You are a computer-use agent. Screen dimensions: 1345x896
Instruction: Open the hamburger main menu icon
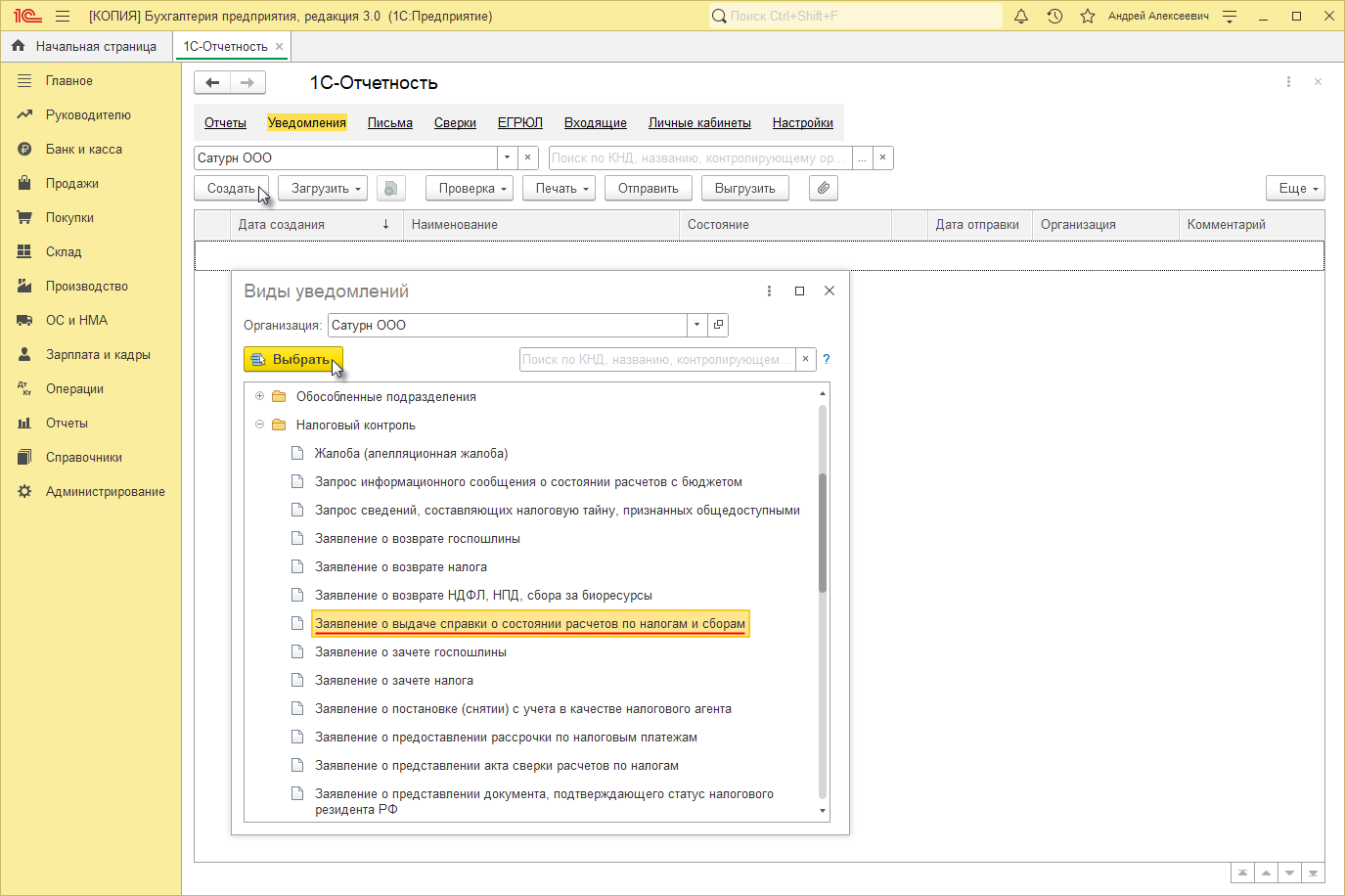[x=63, y=16]
